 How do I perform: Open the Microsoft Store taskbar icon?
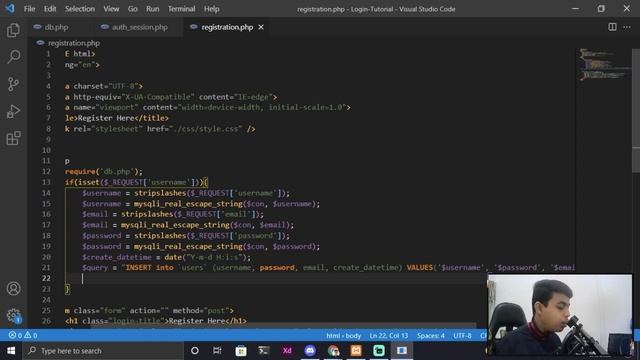click(241, 351)
